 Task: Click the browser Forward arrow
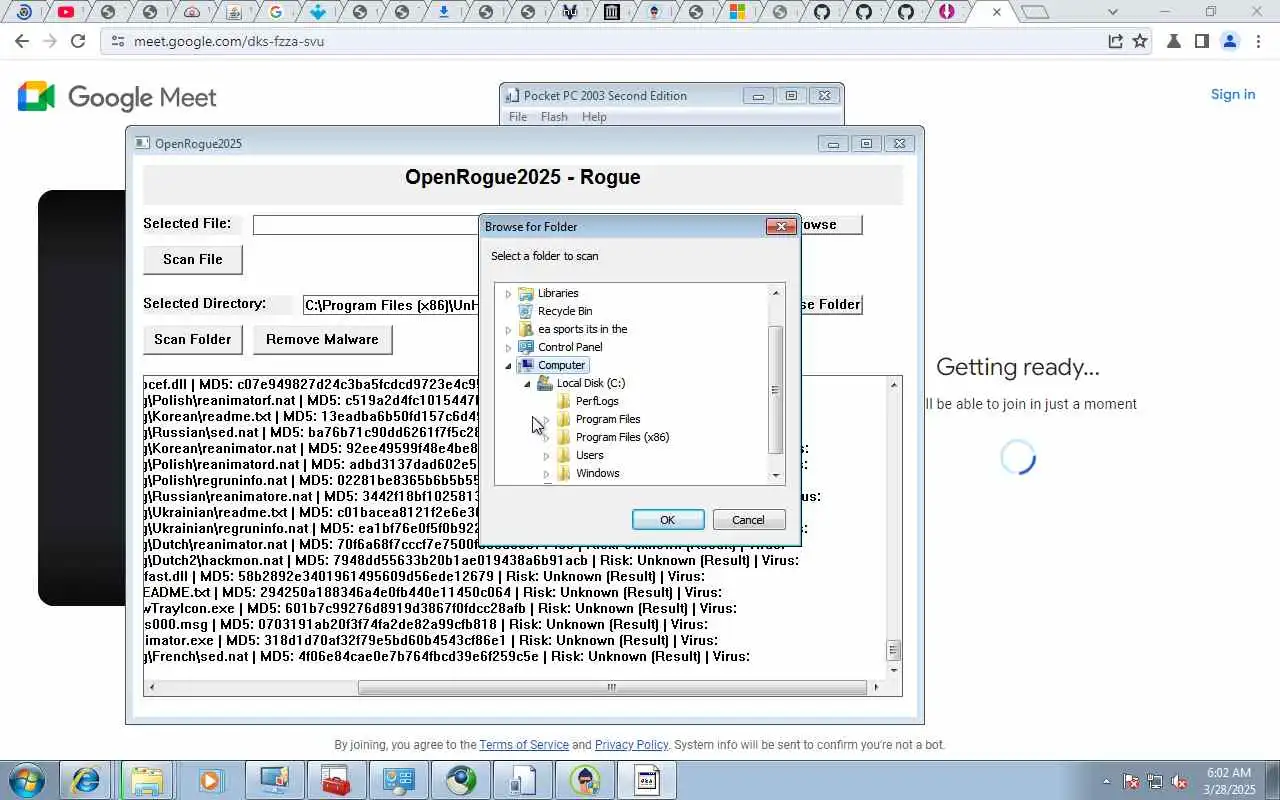click(x=50, y=41)
